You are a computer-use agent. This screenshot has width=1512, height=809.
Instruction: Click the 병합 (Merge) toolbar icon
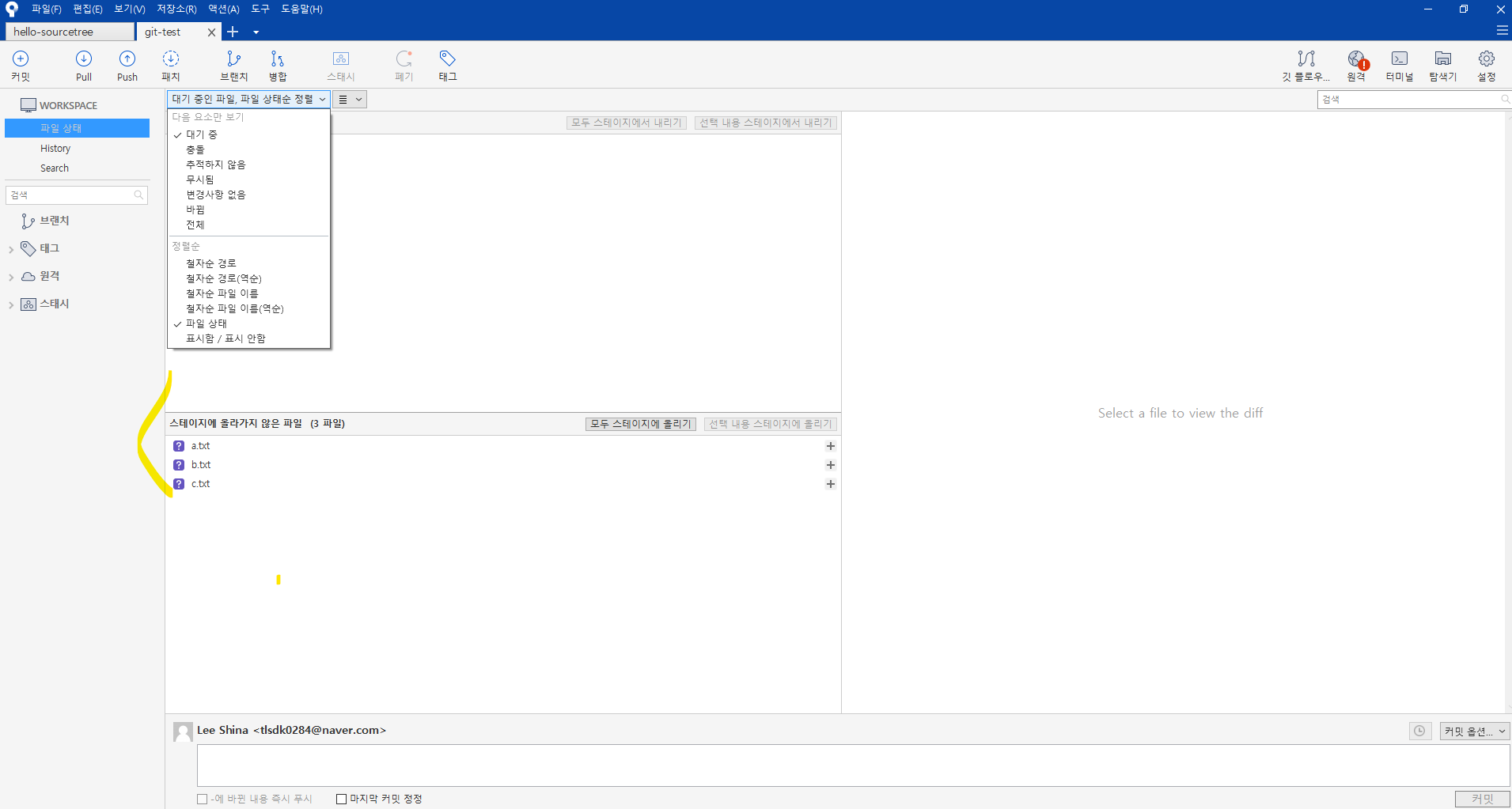tap(278, 66)
